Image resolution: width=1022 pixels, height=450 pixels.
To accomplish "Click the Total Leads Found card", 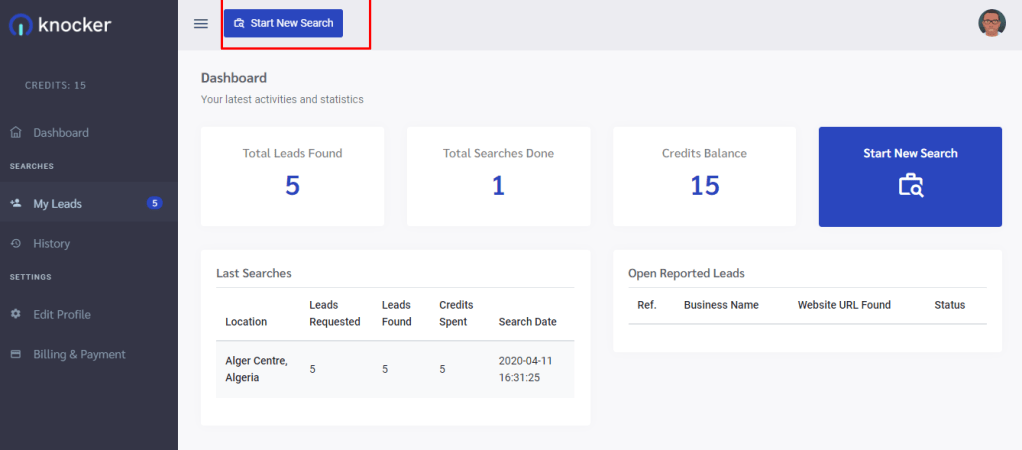I will pyautogui.click(x=292, y=176).
